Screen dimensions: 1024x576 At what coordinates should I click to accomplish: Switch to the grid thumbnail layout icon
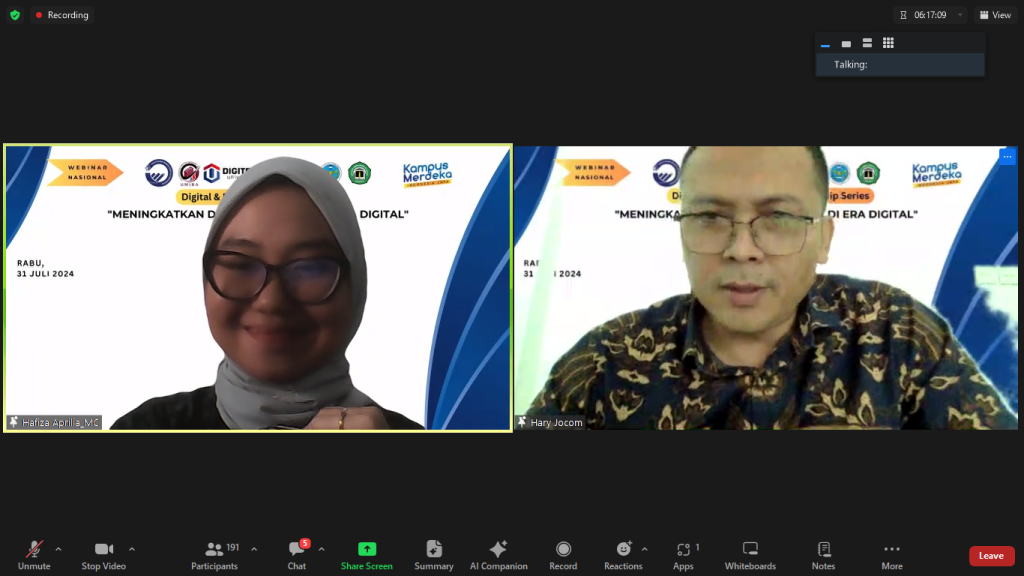click(888, 43)
